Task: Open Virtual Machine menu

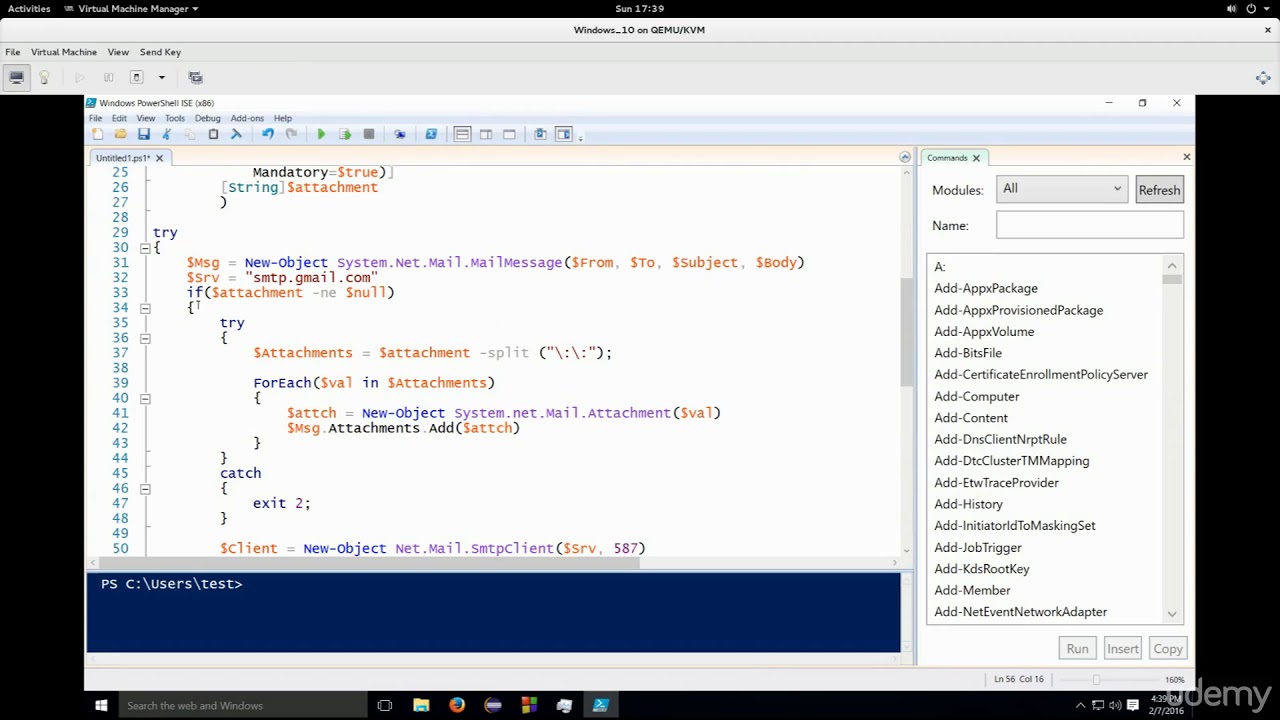Action: [x=64, y=52]
